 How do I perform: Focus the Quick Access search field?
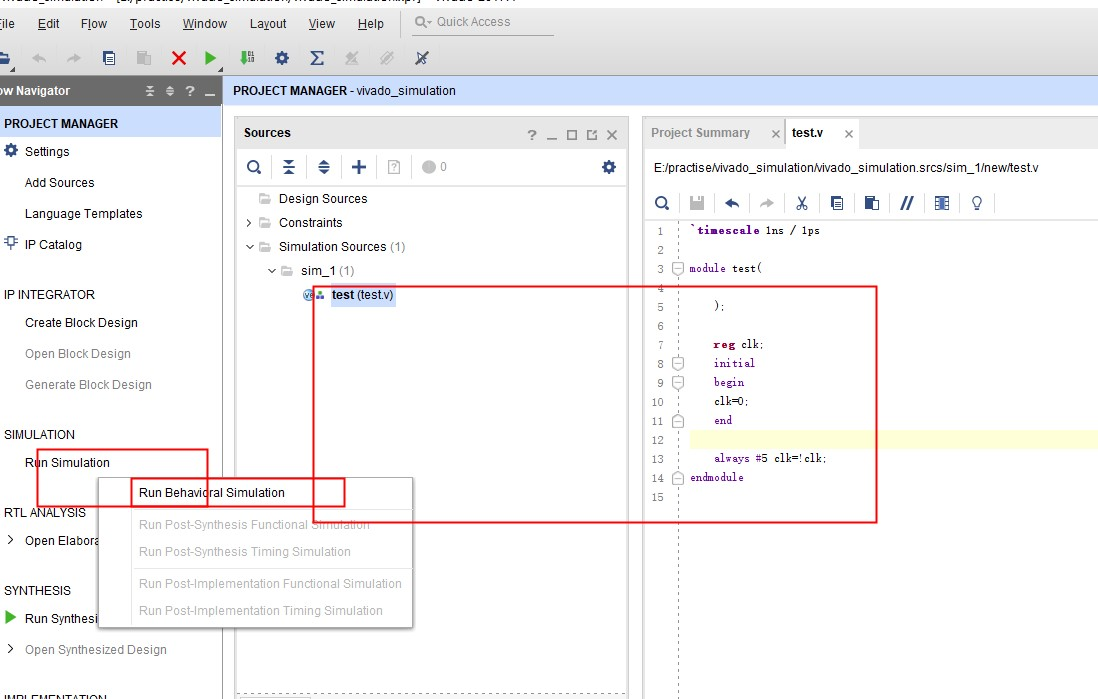pyautogui.click(x=483, y=22)
